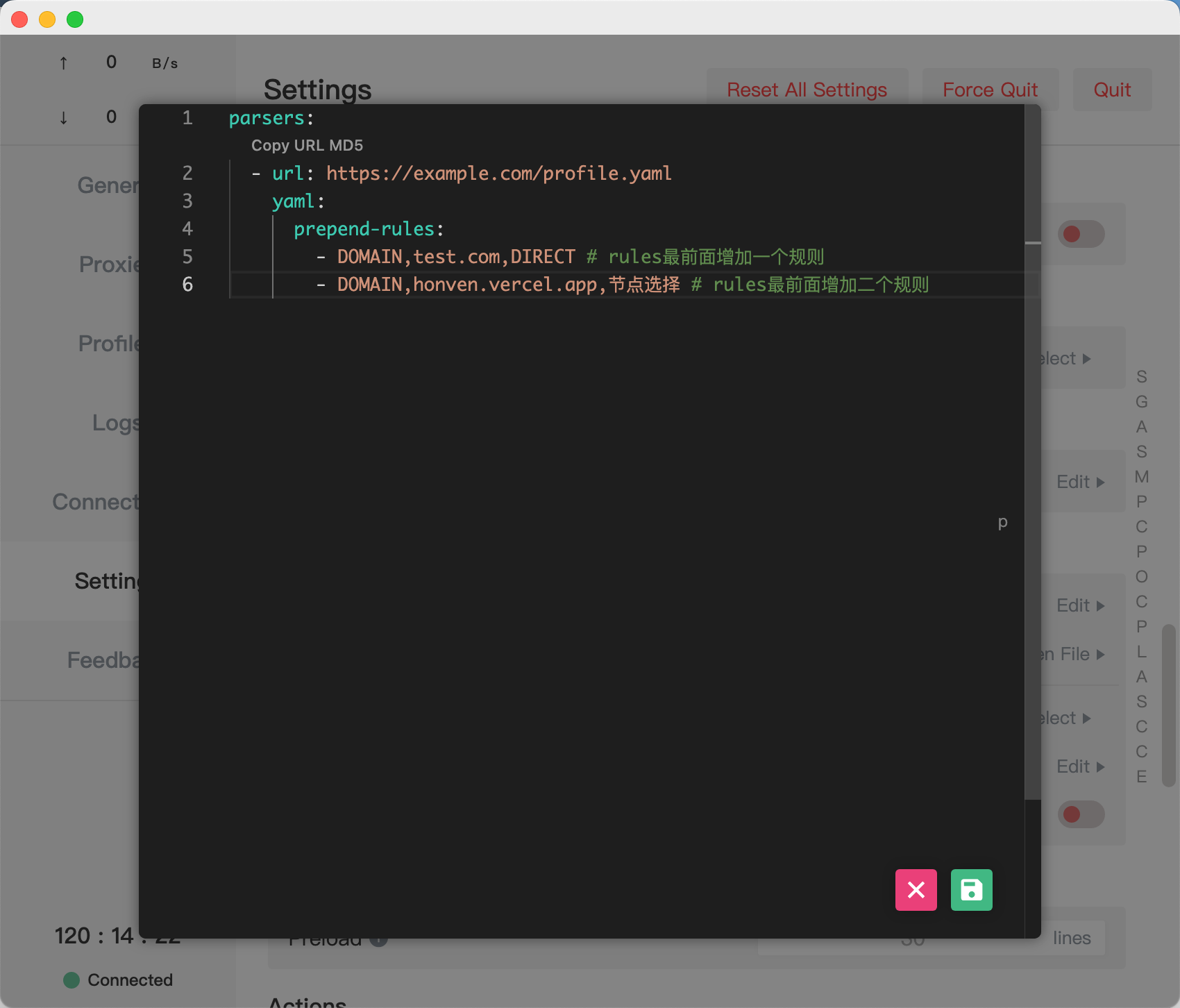Cancel editing with the pink X icon
This screenshot has height=1008, width=1180.
coord(916,889)
